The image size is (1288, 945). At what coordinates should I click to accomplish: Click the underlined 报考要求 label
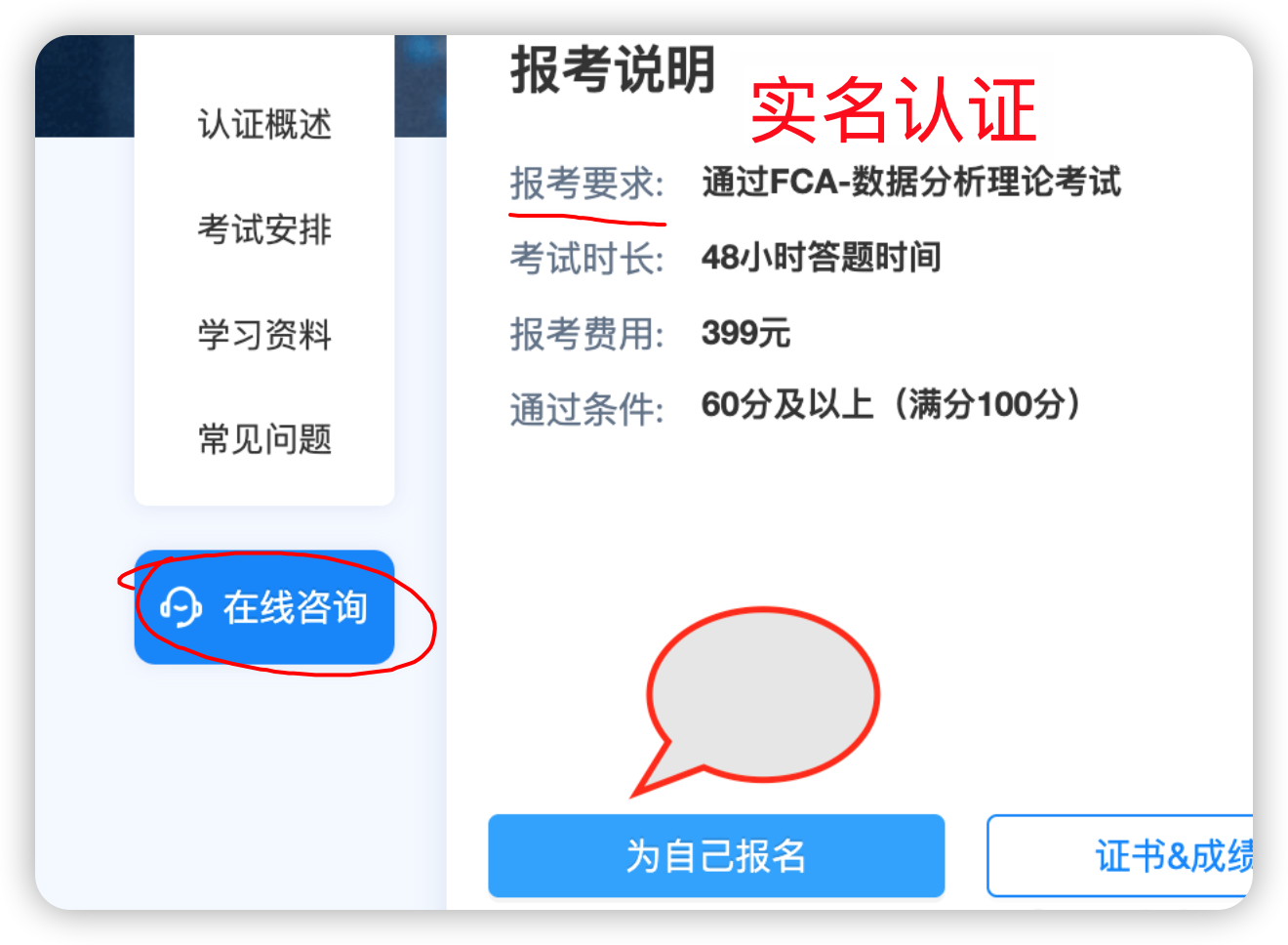click(x=586, y=184)
